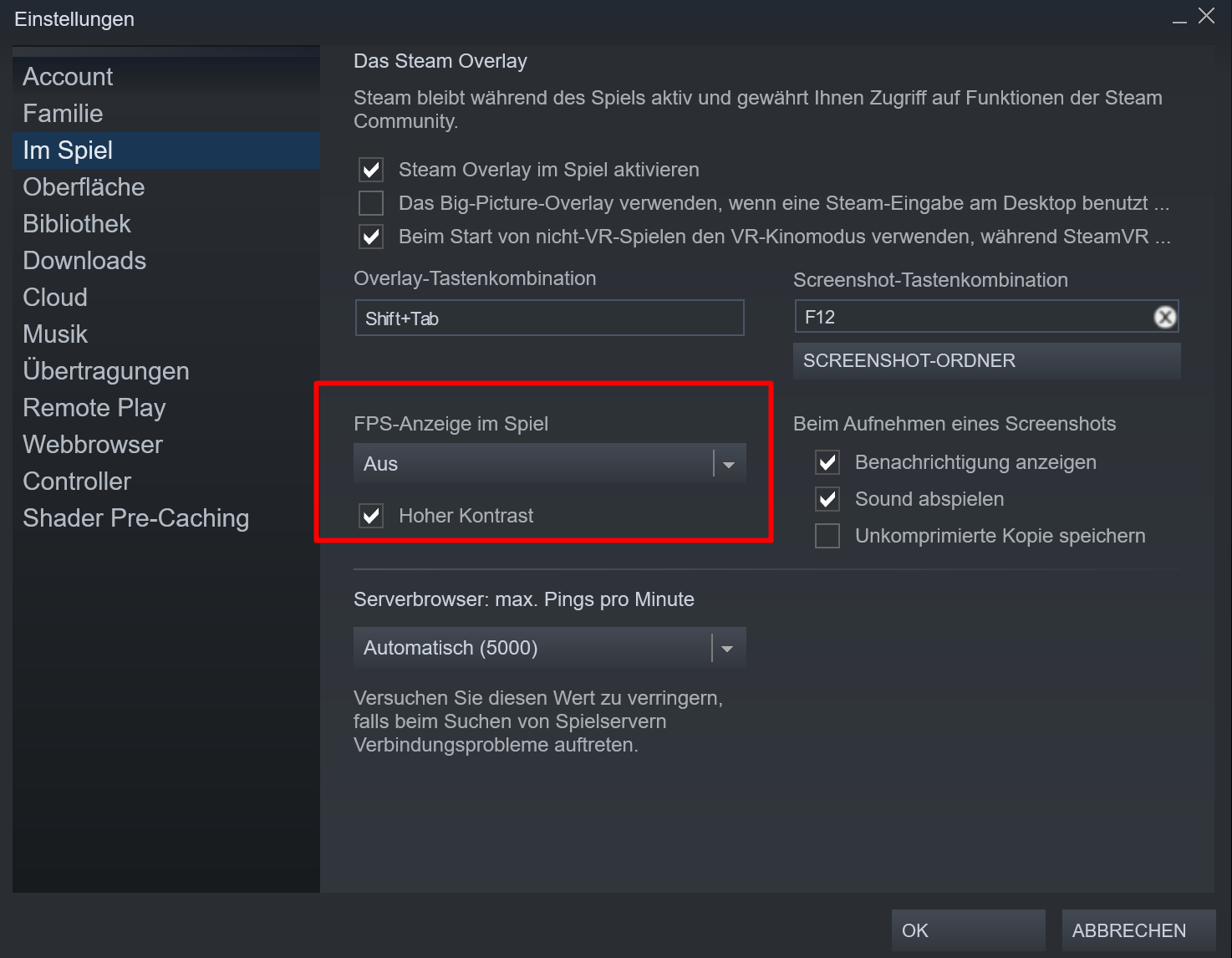The image size is (1232, 958).
Task: Enable Unkomprimierte Kopie speichern
Action: (x=827, y=537)
